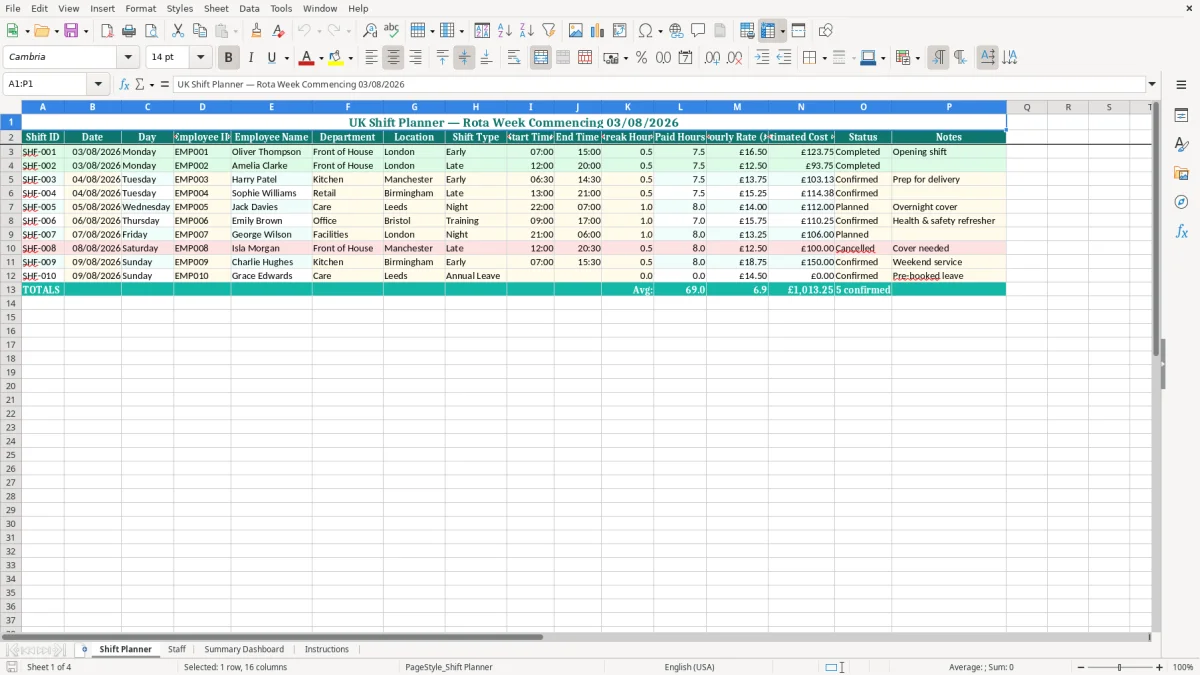Click the Insert Image icon
Image resolution: width=1200 pixels, height=675 pixels.
[576, 31]
